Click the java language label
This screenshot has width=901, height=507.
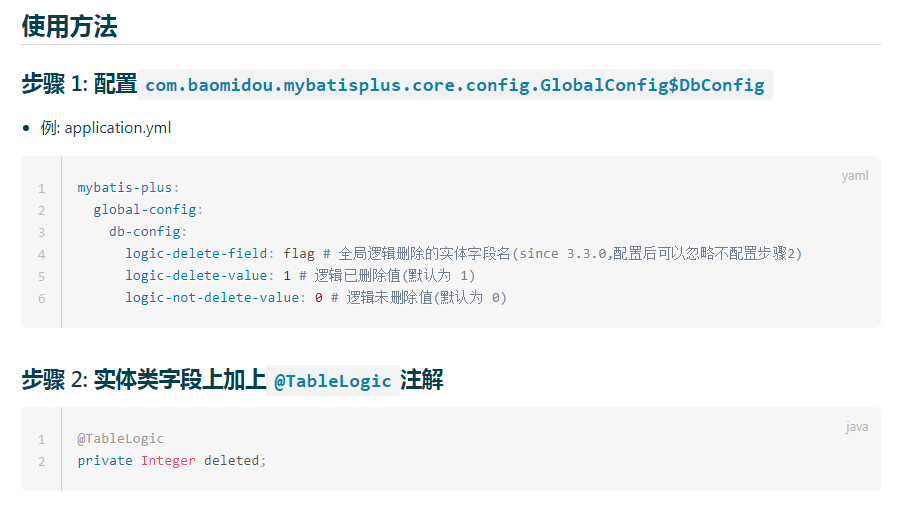click(856, 427)
